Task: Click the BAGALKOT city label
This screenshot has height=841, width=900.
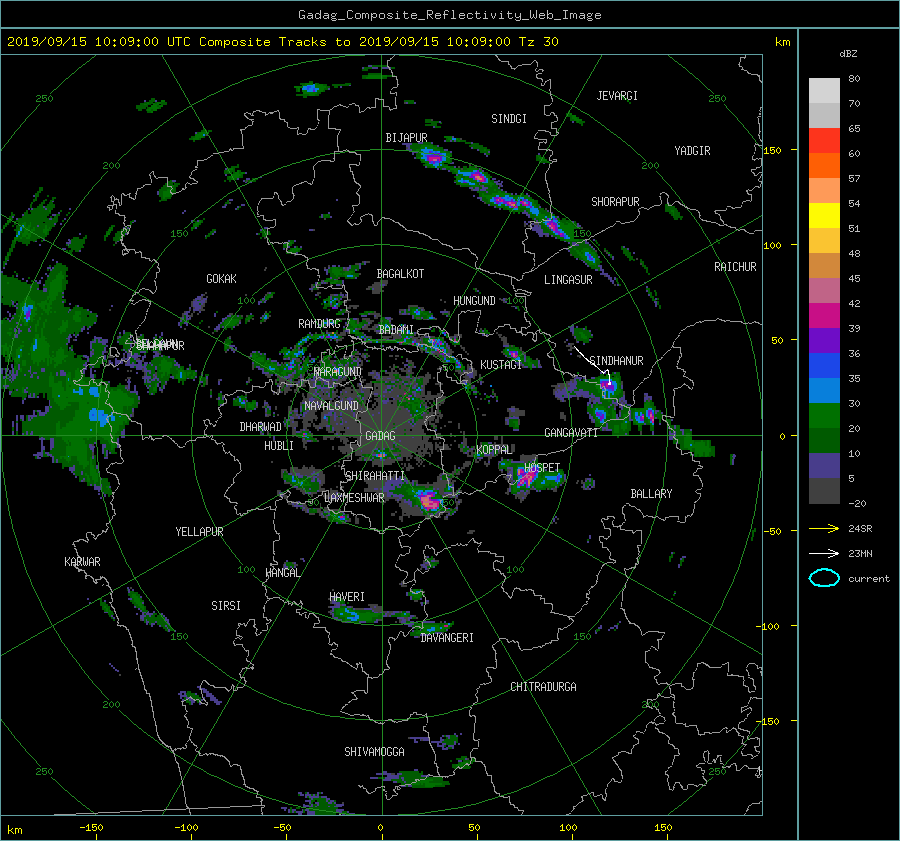Action: tap(400, 274)
